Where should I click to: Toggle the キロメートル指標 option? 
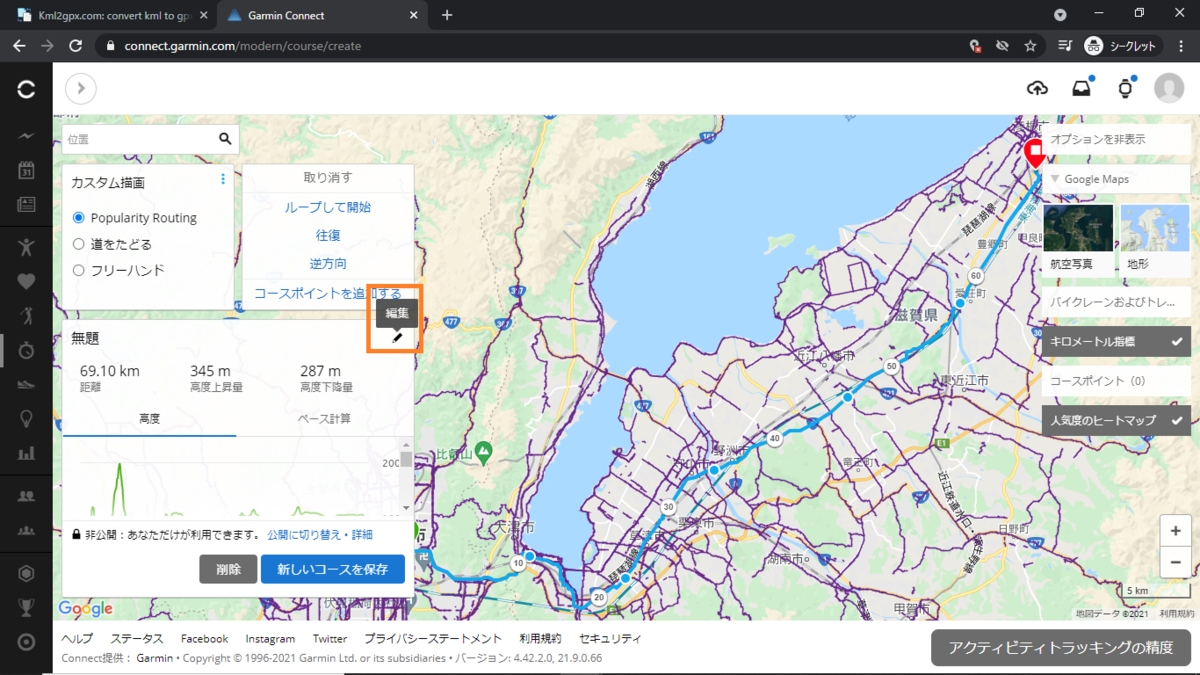1116,341
